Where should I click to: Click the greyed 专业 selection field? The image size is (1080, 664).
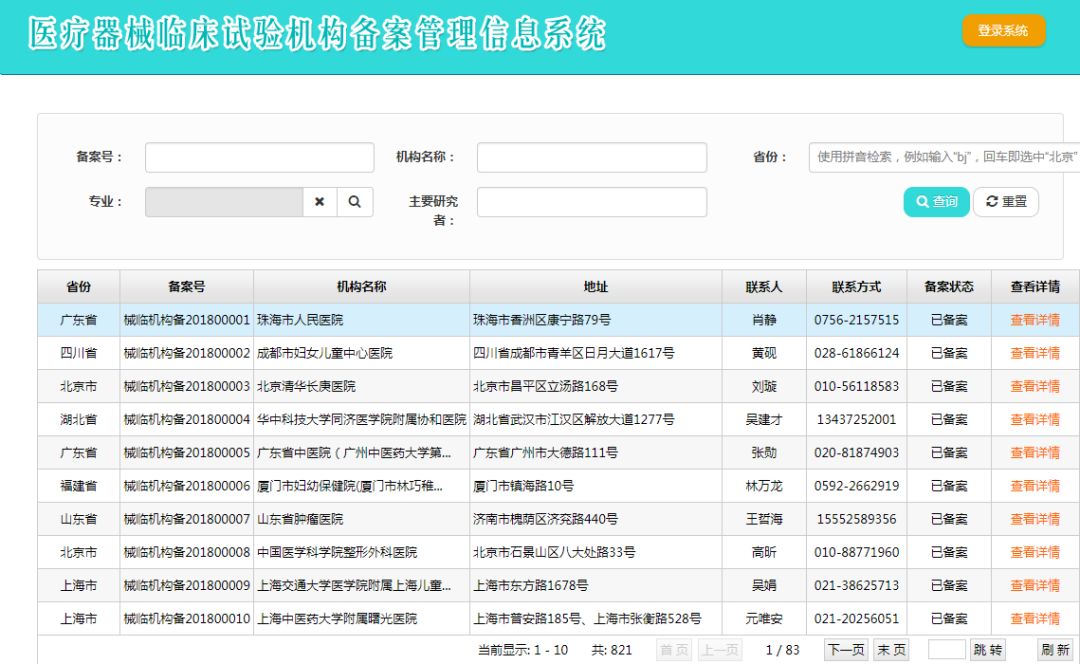tap(224, 202)
